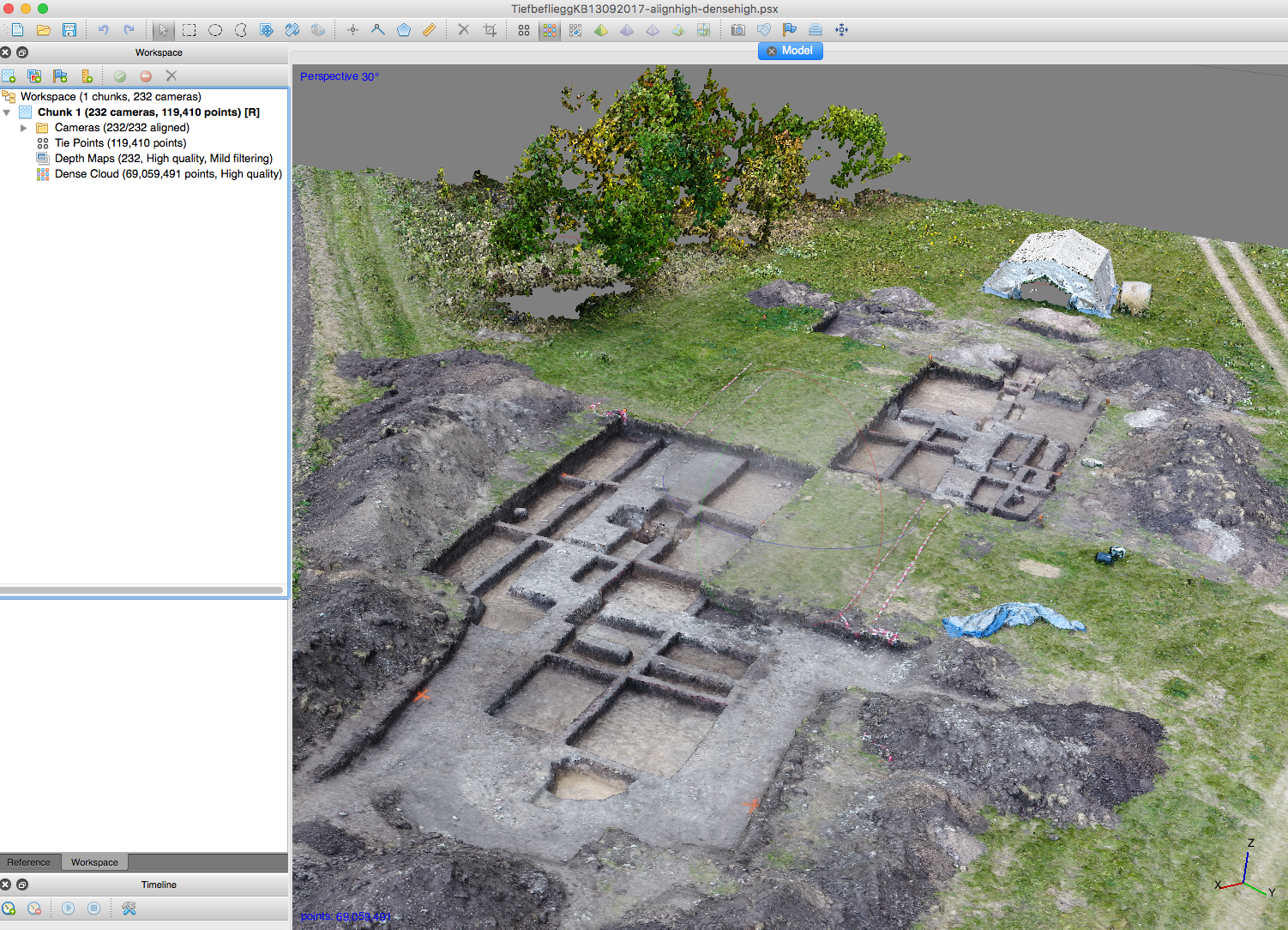
Task: Switch to Solid model view
Action: click(x=627, y=30)
